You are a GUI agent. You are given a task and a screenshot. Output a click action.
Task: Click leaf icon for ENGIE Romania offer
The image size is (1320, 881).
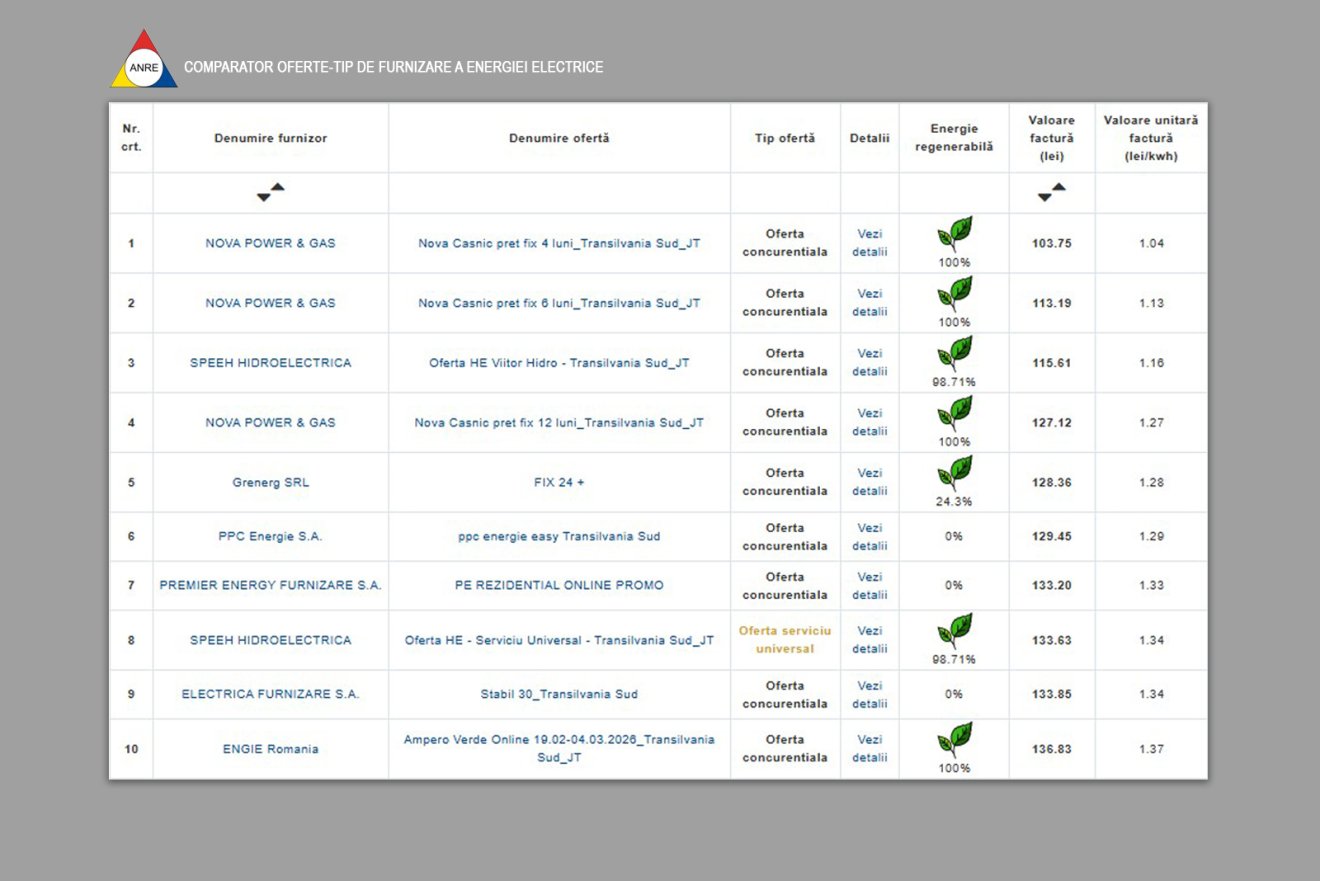(954, 740)
